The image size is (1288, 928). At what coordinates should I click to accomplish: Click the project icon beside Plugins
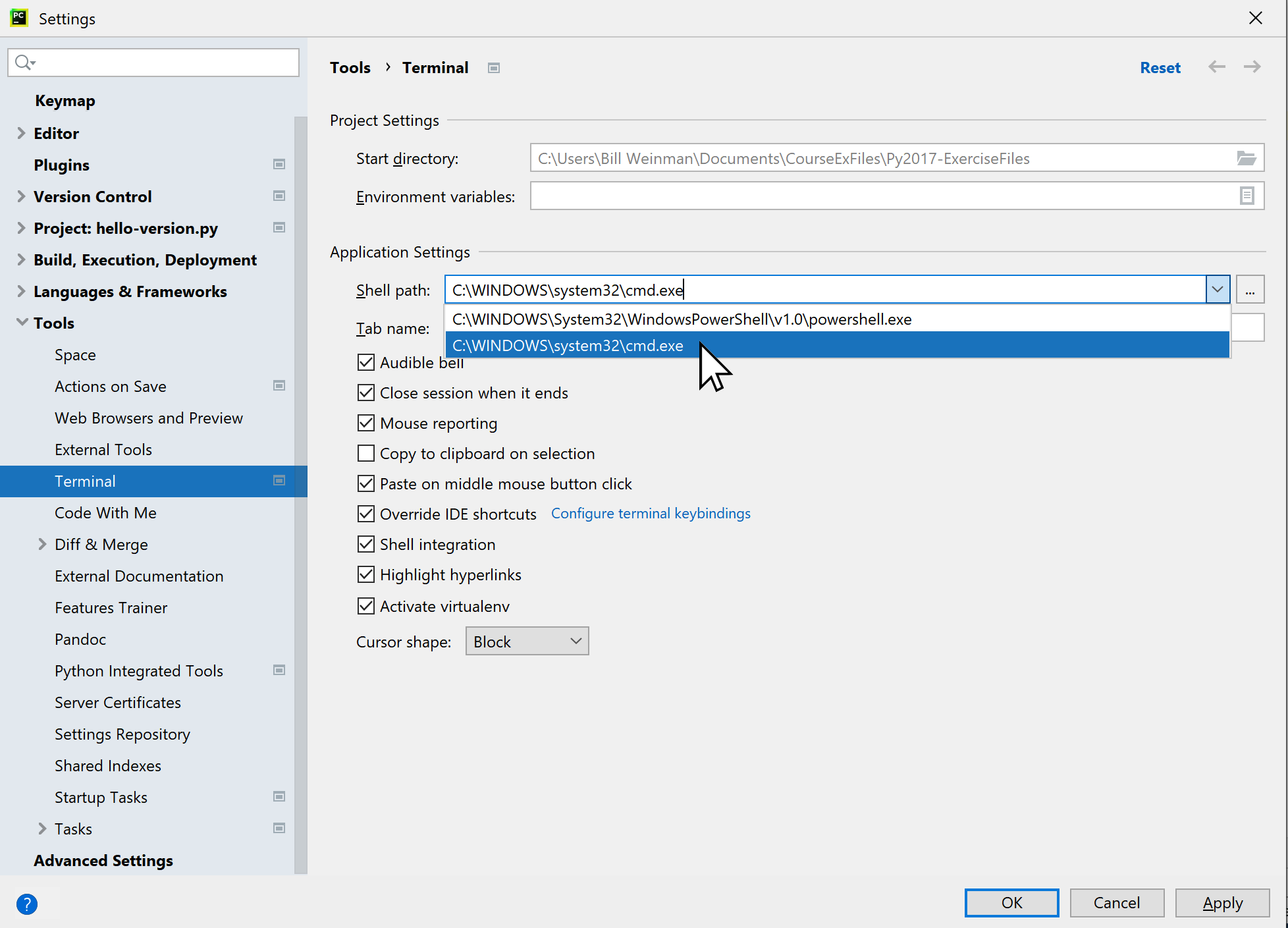pos(279,164)
